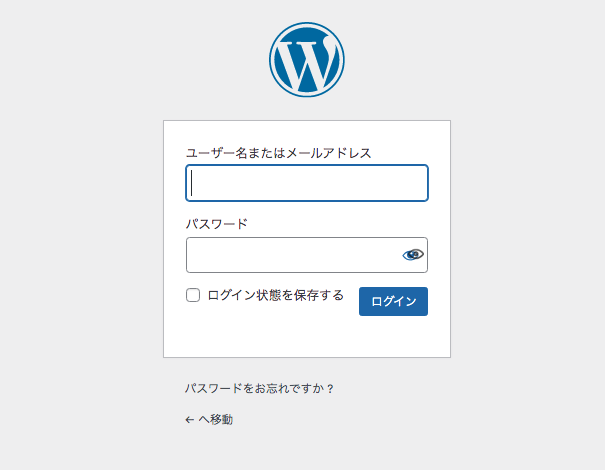This screenshot has width=605, height=470.
Task: Focus the ユーザー名またはメールアドレス input field
Action: pyautogui.click(x=307, y=183)
